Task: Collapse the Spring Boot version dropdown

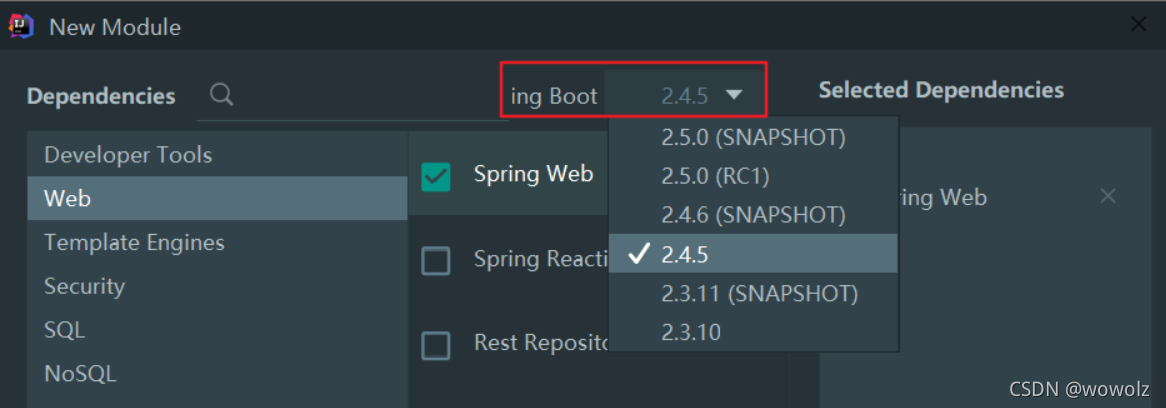Action: (733, 95)
